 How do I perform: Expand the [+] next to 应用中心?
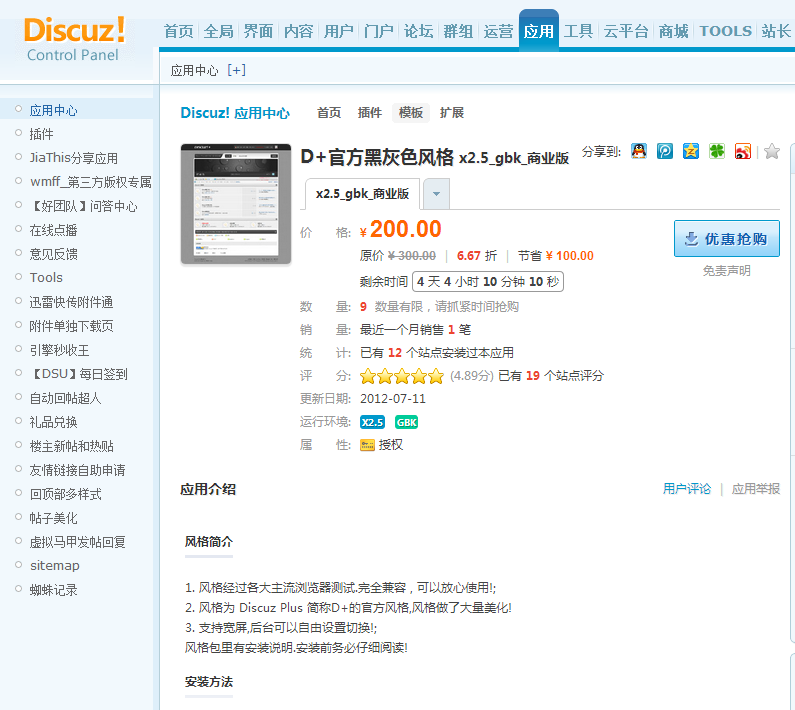(x=236, y=70)
